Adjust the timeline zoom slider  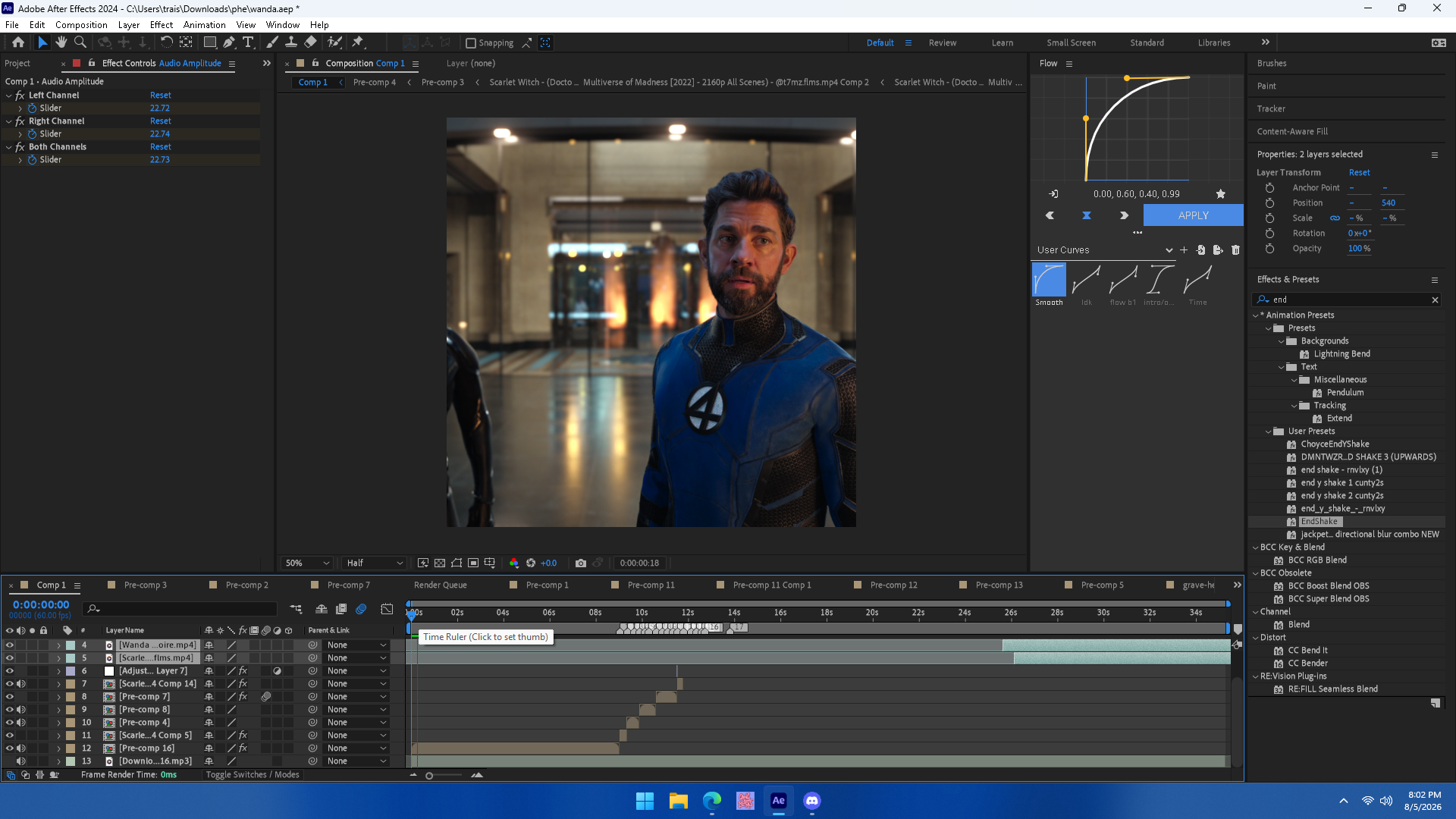click(429, 776)
